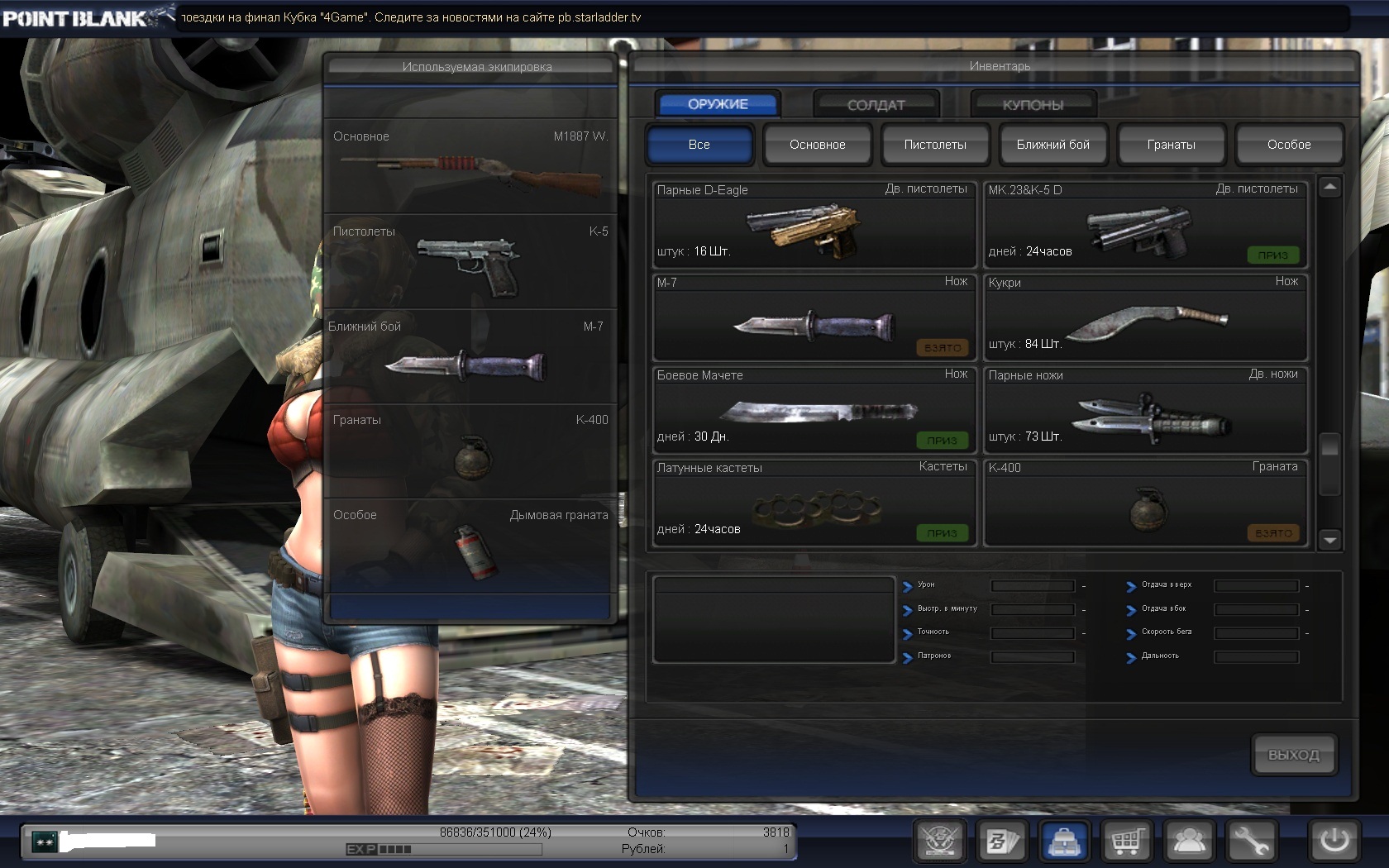Click 'штук : 16 Шт.' on Парные D-Eagle
Viewport: 1389px width, 868px height.
tap(694, 251)
